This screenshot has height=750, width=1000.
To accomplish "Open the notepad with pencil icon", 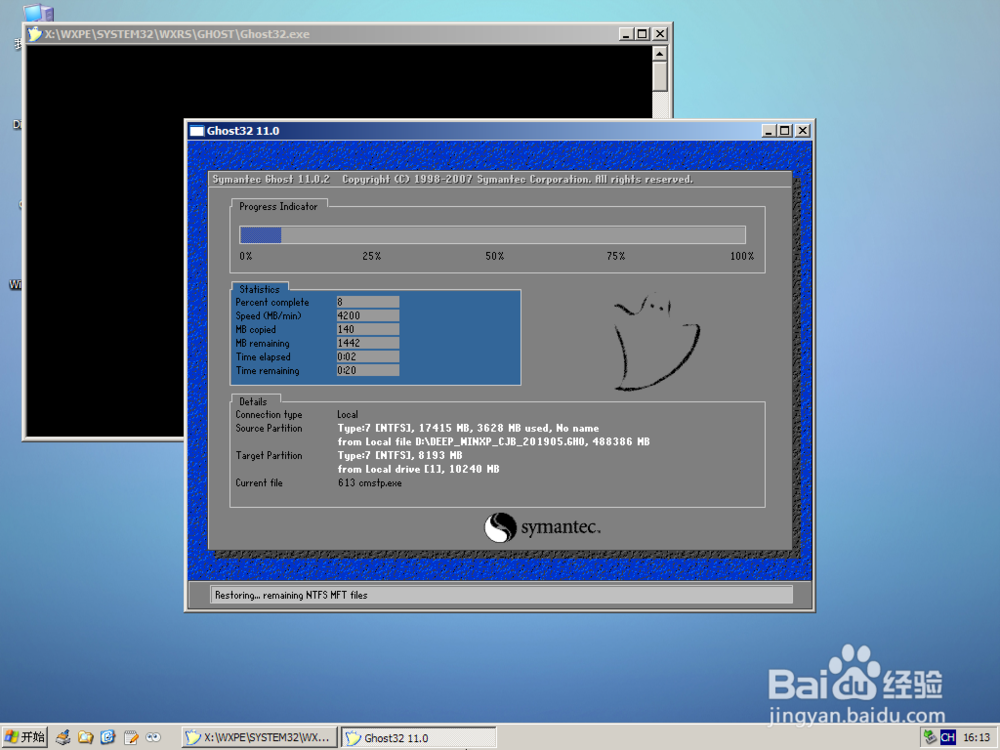I will (x=131, y=738).
